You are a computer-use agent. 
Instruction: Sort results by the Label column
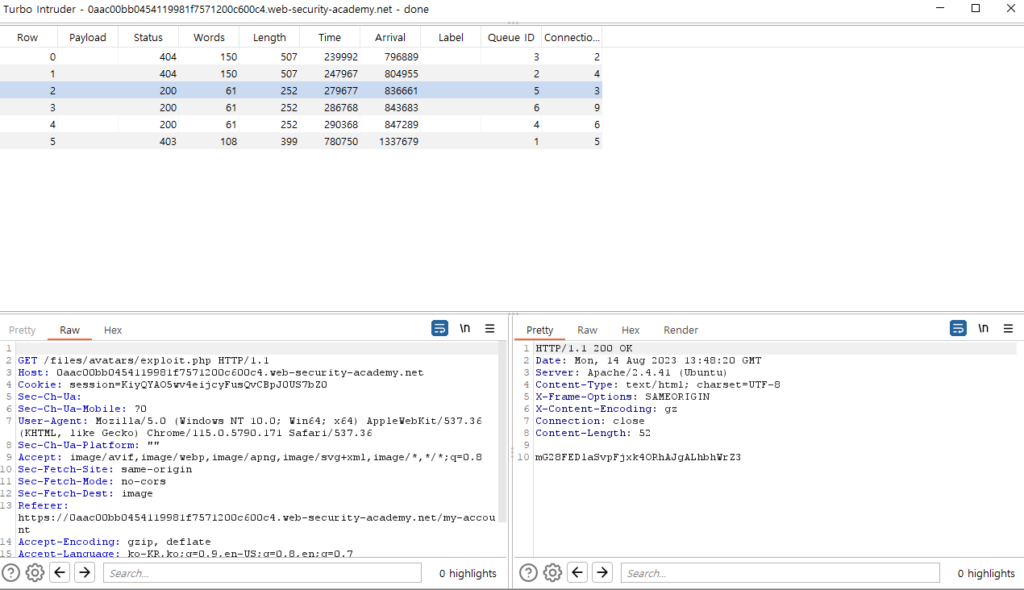click(451, 37)
